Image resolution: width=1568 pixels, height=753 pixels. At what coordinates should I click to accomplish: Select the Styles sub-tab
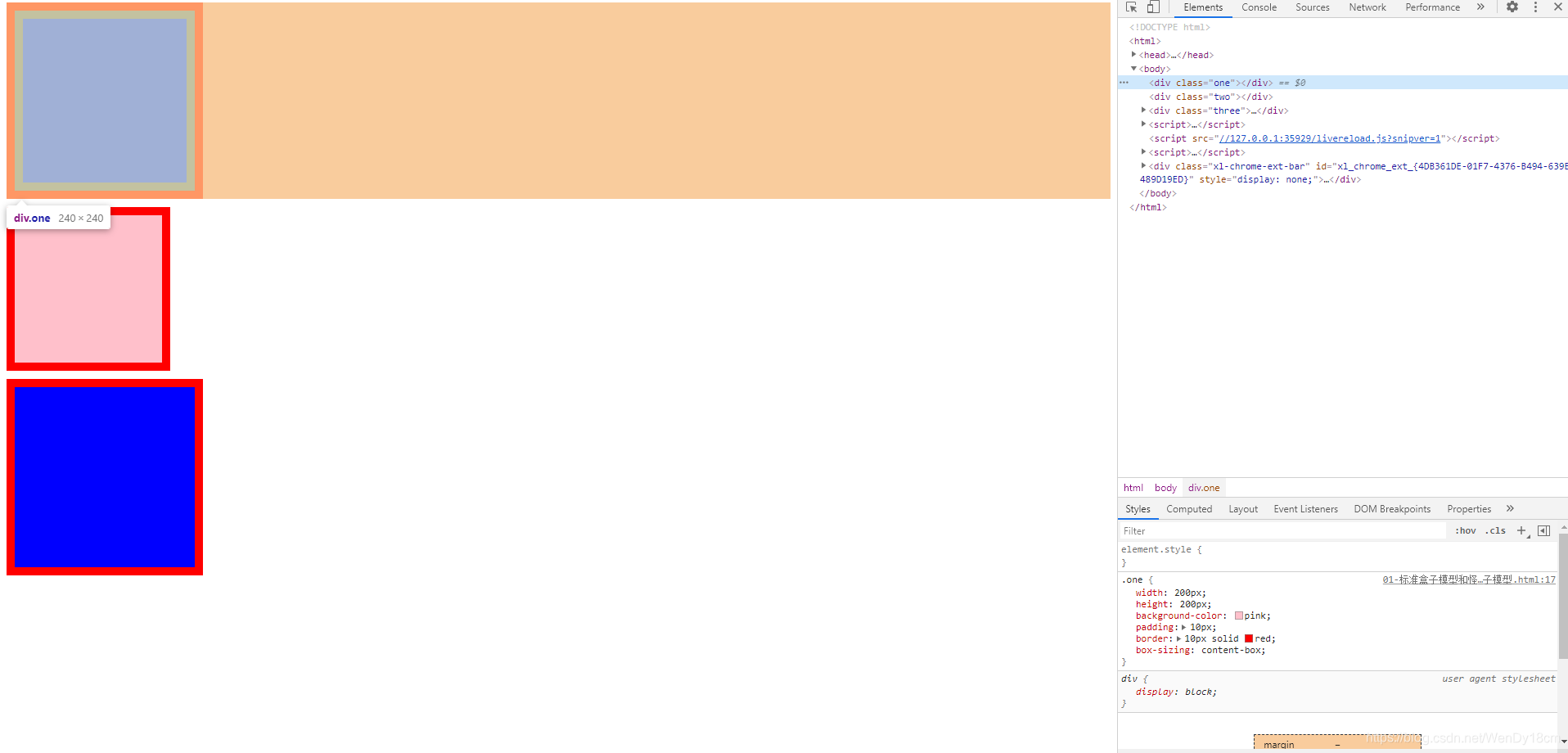pos(1138,509)
